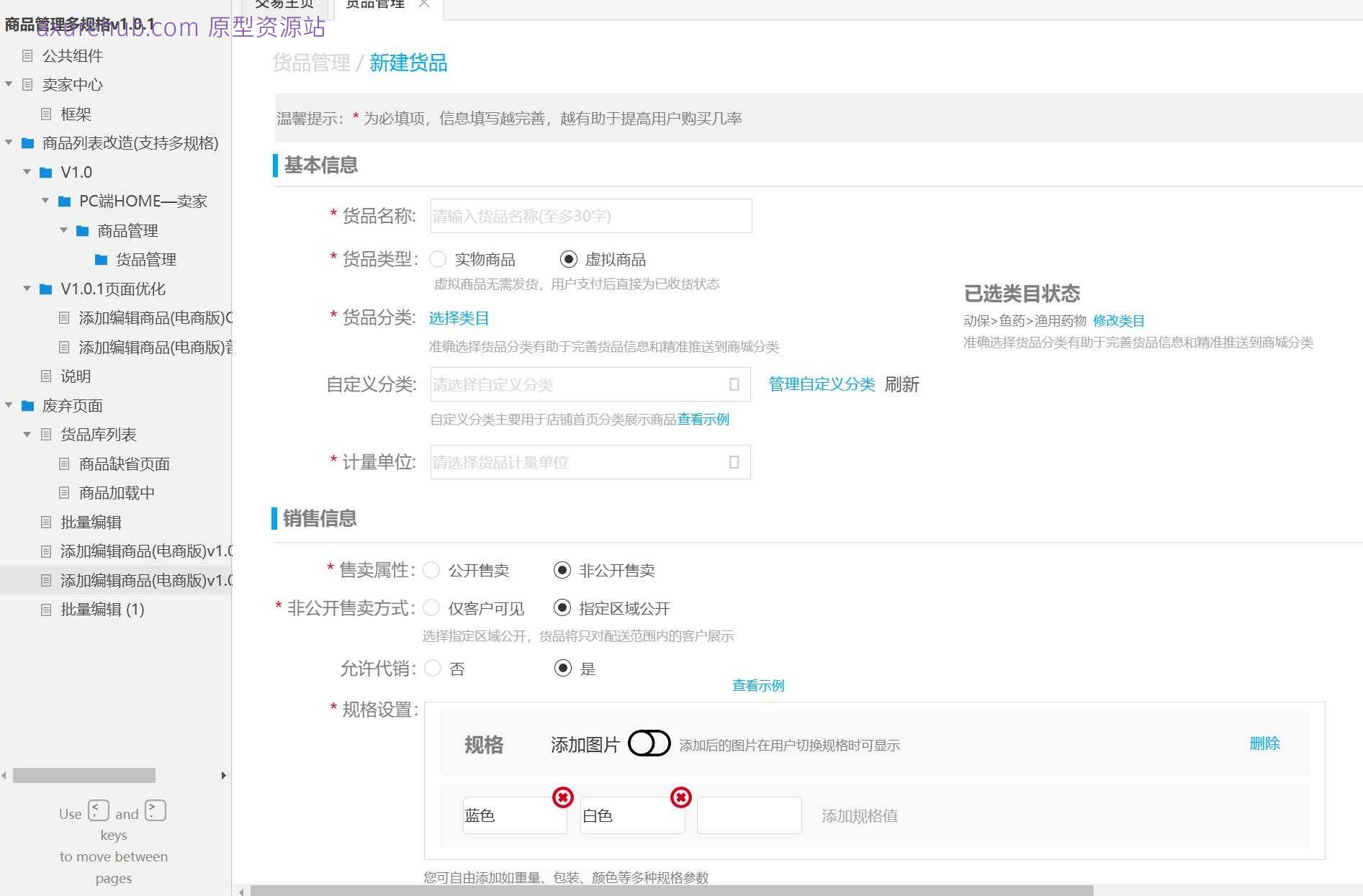Viewport: 1363px width, 896px height.
Task: Remove the 蓝色 spec value via red X icon
Action: pos(562,797)
